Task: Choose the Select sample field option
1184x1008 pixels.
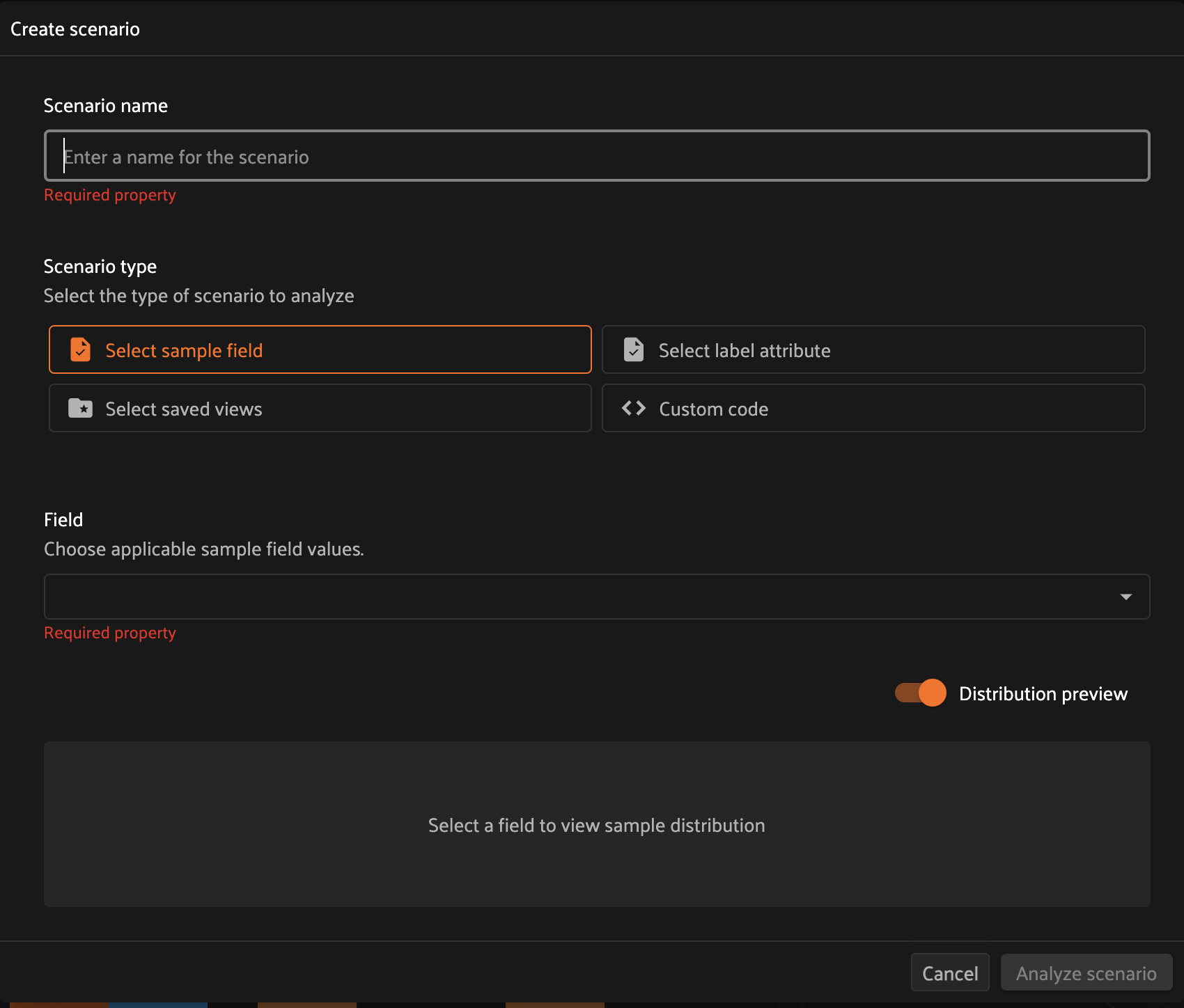Action: tap(320, 349)
